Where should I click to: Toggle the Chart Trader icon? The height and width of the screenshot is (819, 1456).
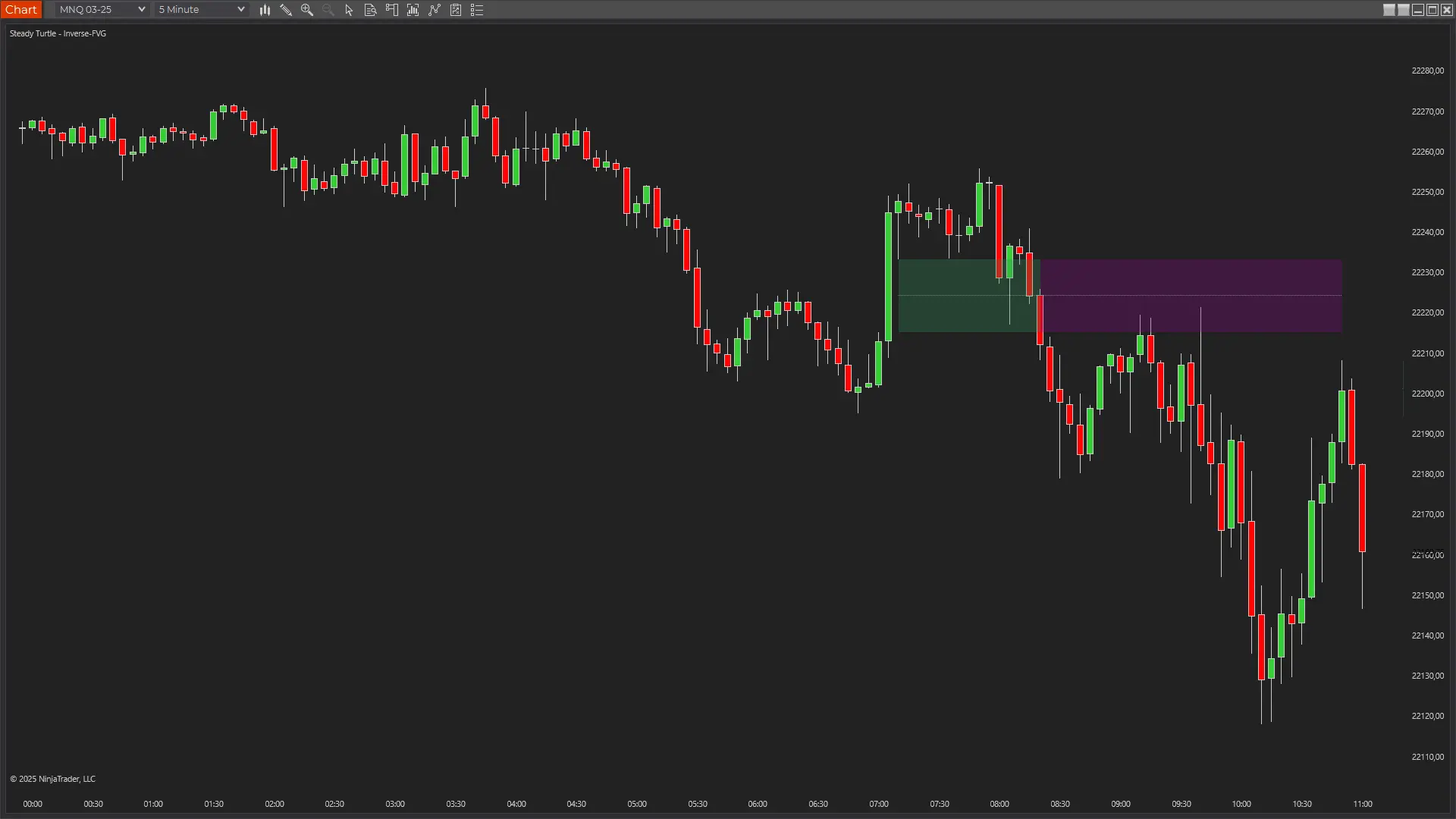[x=392, y=10]
